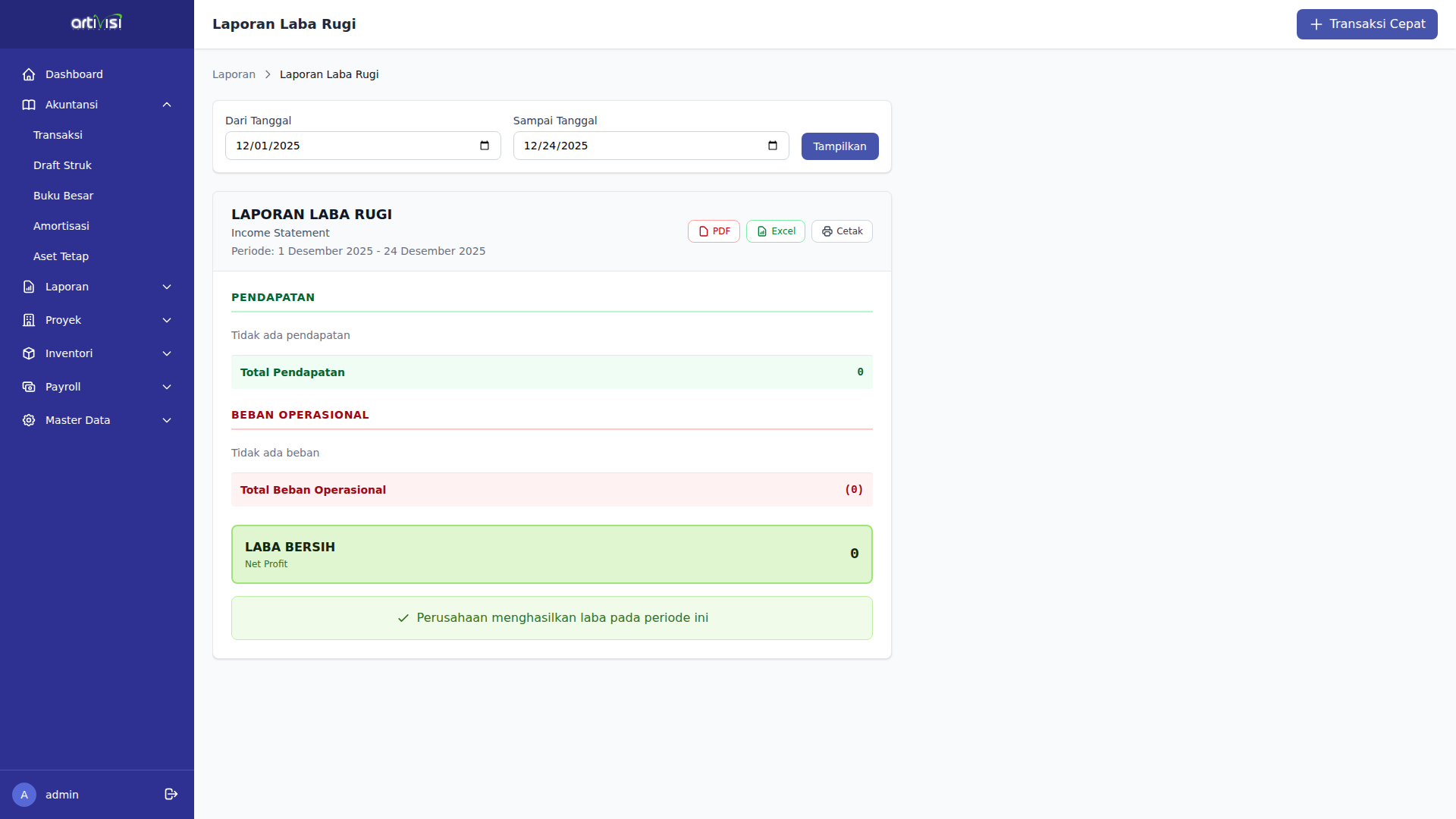The width and height of the screenshot is (1456, 819).
Task: Click the Dashboard home icon
Action: 29,74
